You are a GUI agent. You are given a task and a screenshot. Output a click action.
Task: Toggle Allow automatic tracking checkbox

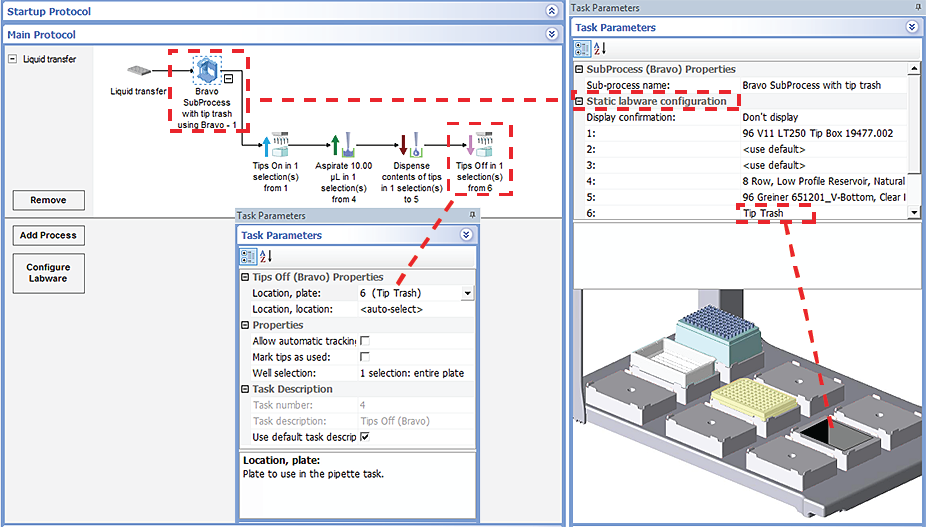click(365, 341)
